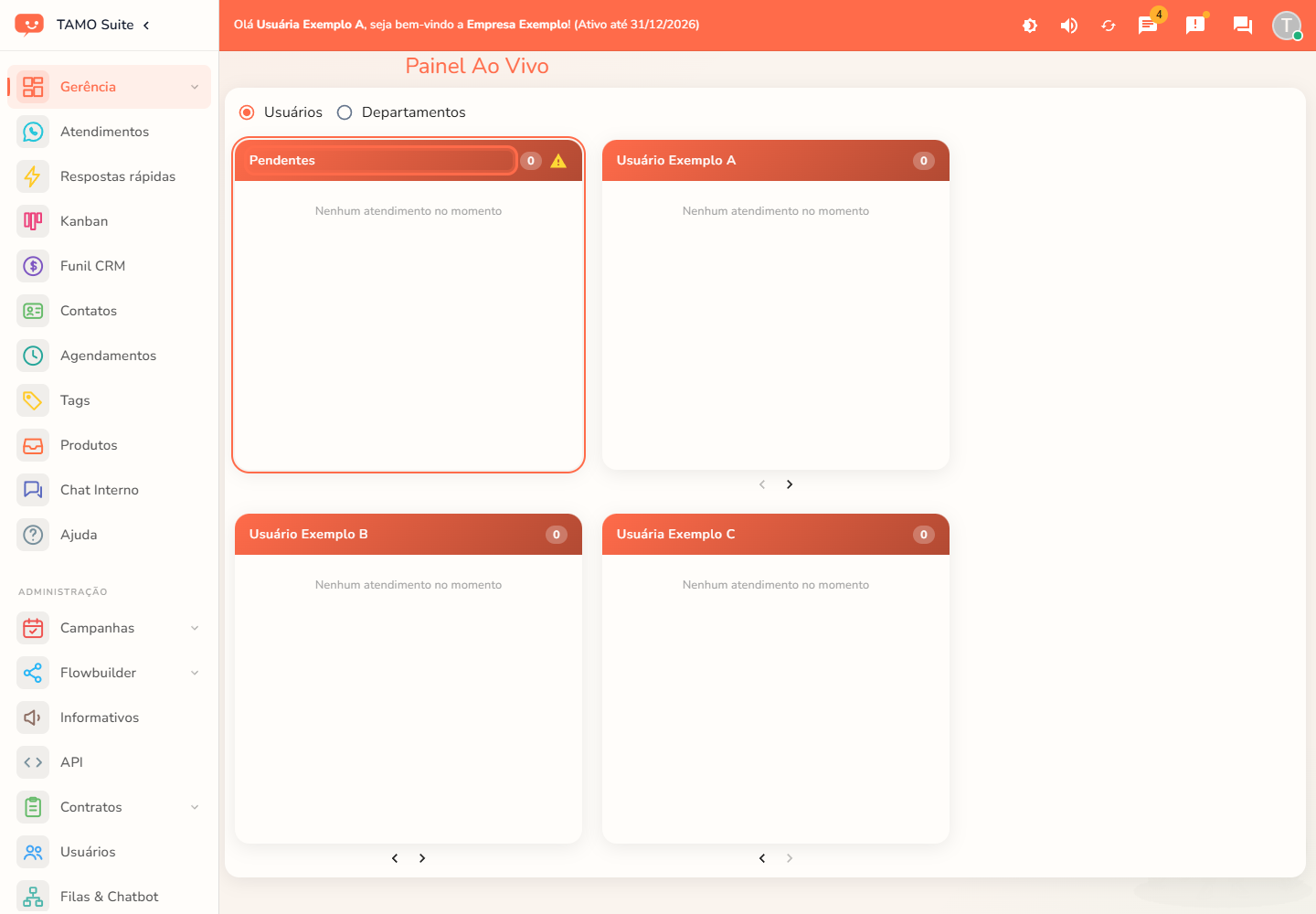1316x914 pixels.
Task: Select the Usuários radio button
Action: coord(247,112)
